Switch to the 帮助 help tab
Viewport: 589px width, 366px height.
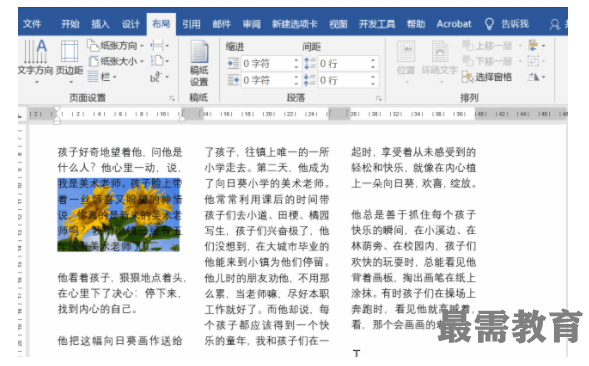tap(416, 24)
